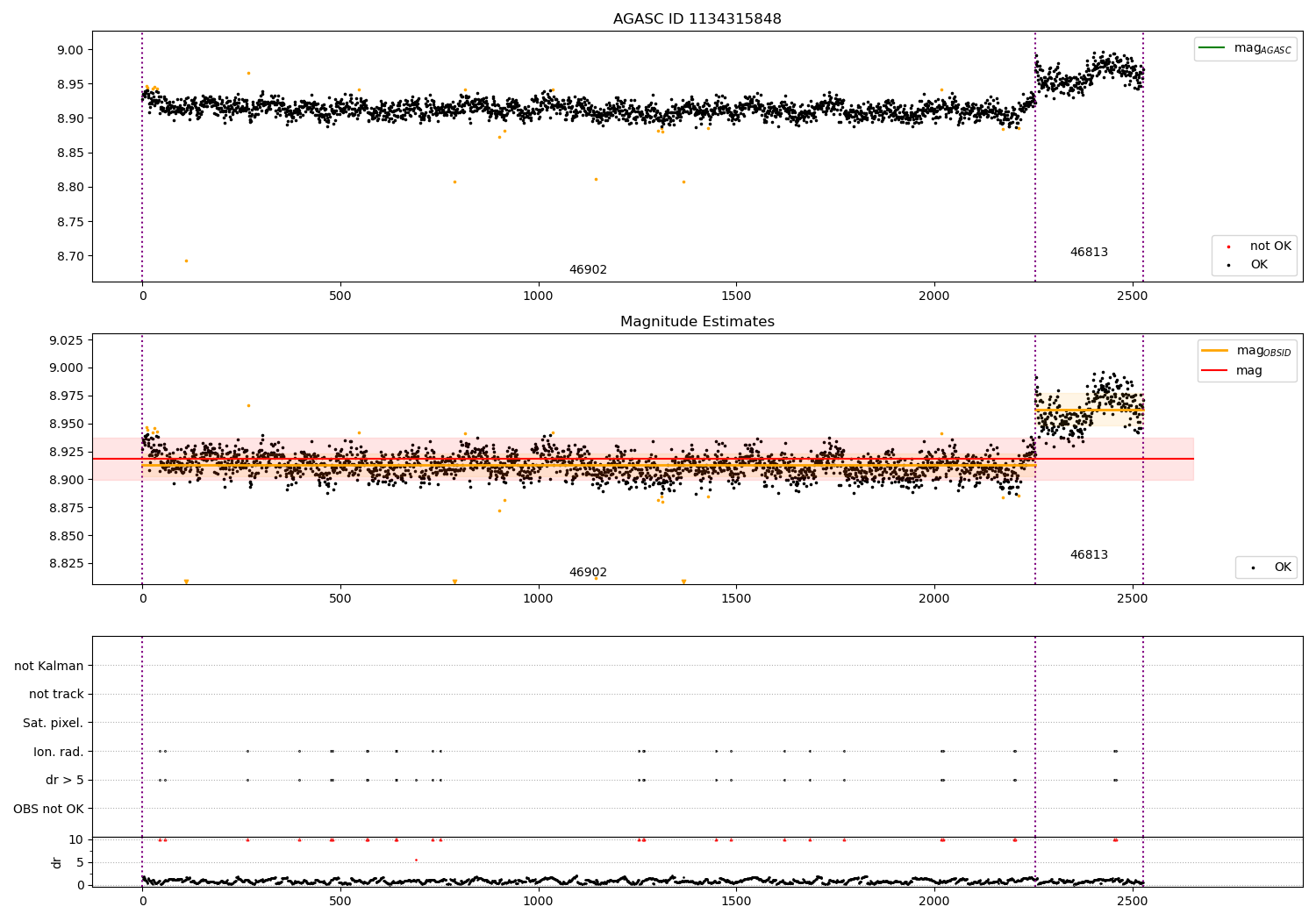Click obsid label "46813" in Magnitude Estimates plot

point(1089,554)
